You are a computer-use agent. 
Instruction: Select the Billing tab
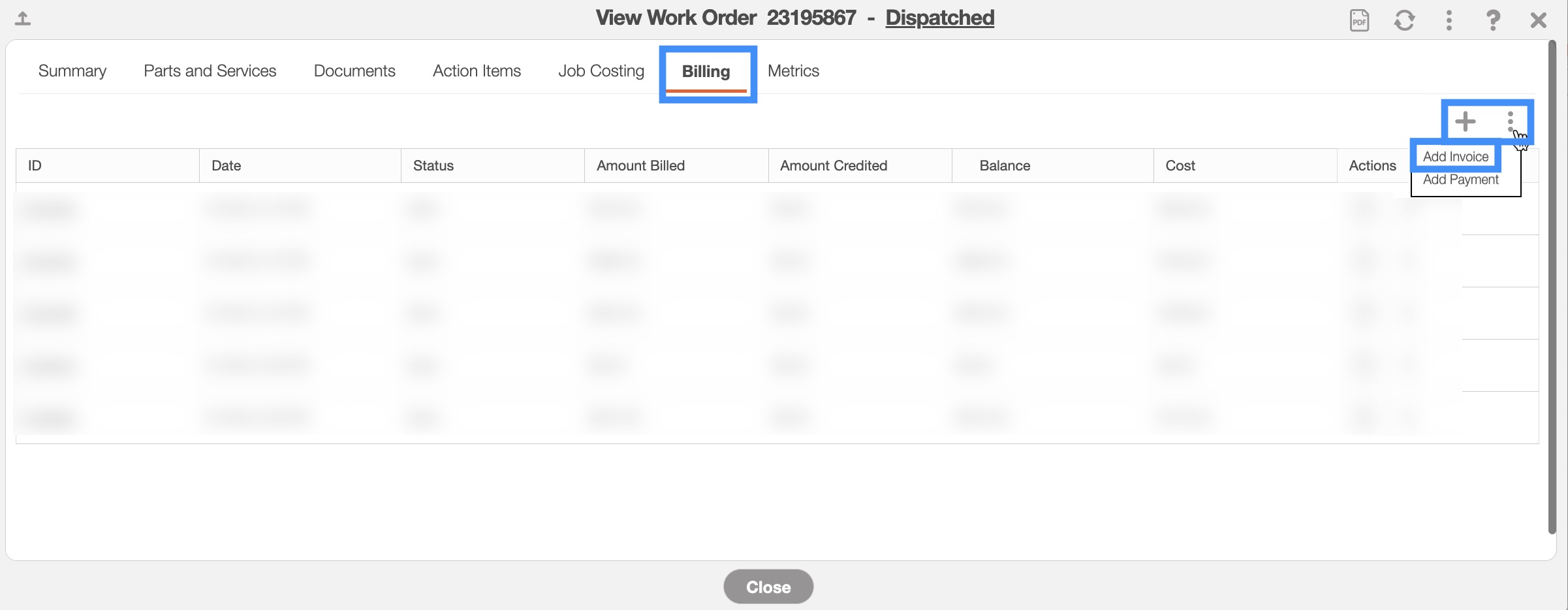click(x=706, y=71)
